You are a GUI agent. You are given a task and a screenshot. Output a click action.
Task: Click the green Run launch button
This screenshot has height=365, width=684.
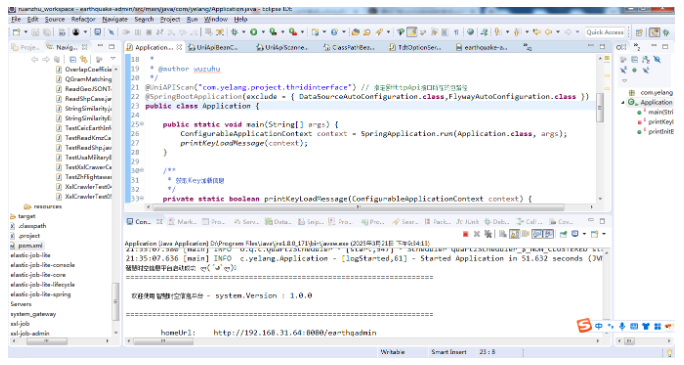coord(253,32)
